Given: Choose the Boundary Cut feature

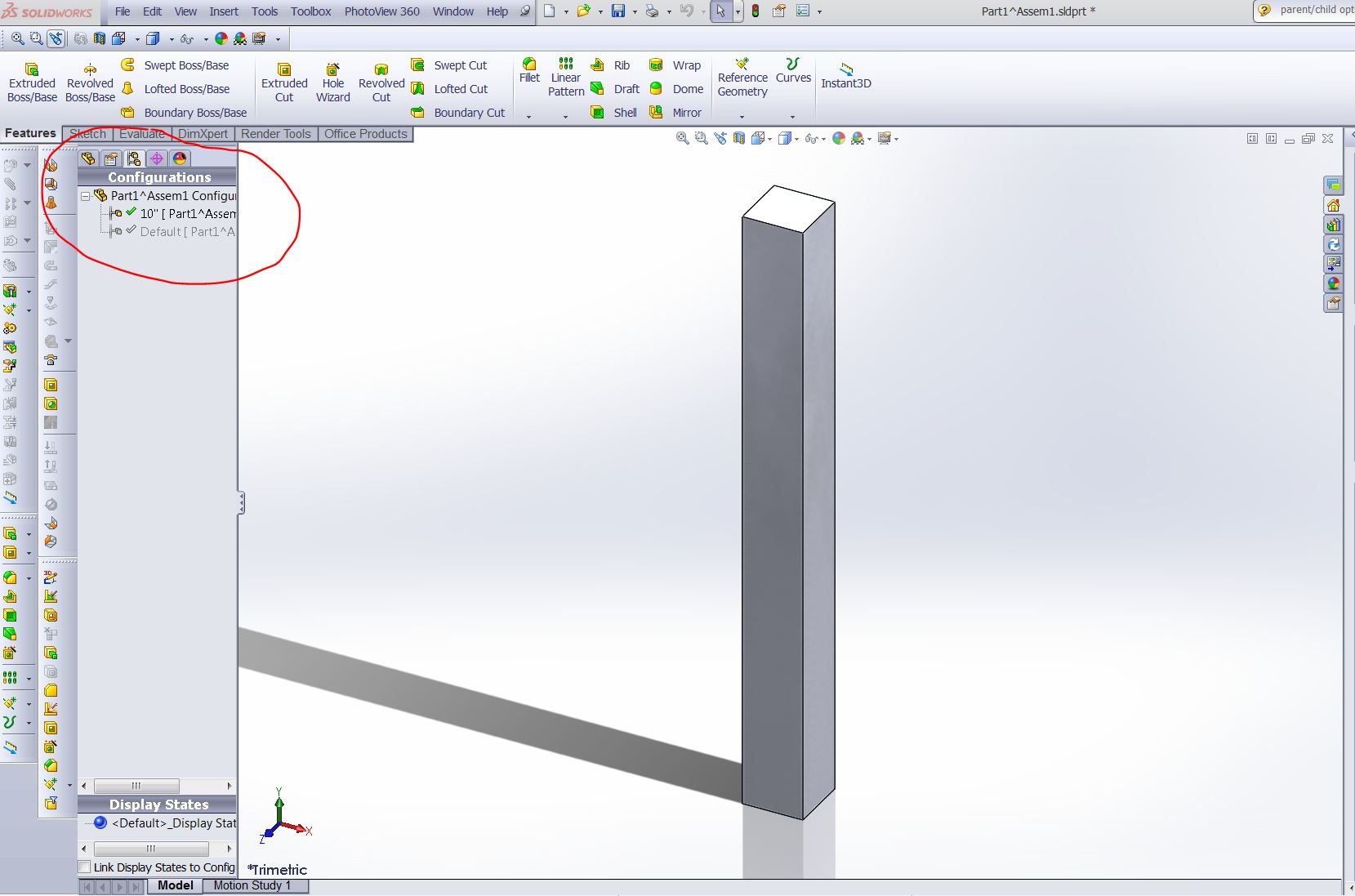Looking at the screenshot, I should (x=457, y=113).
